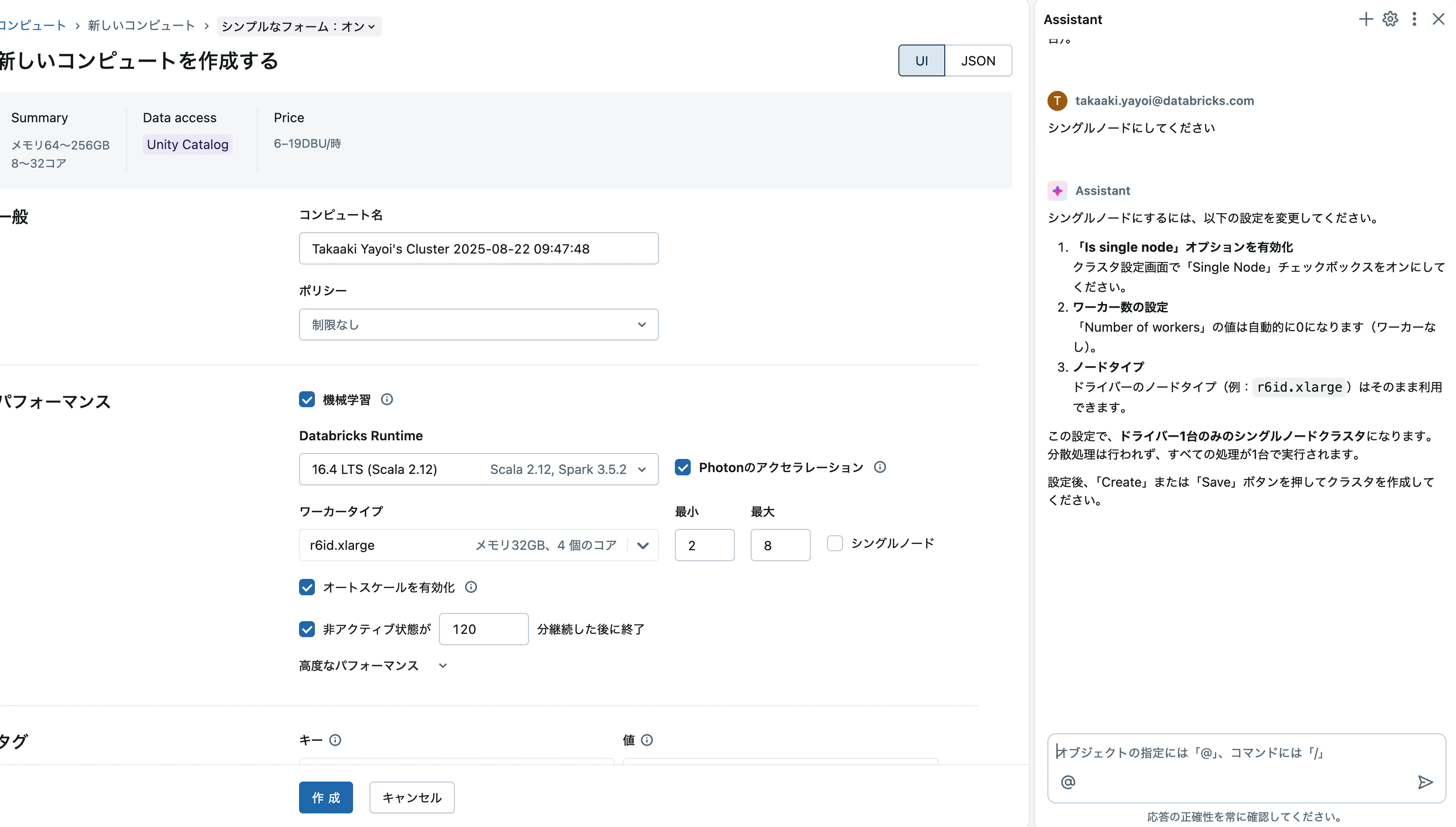
Task: Click the Assistant sparkle avatar icon
Action: click(1057, 191)
